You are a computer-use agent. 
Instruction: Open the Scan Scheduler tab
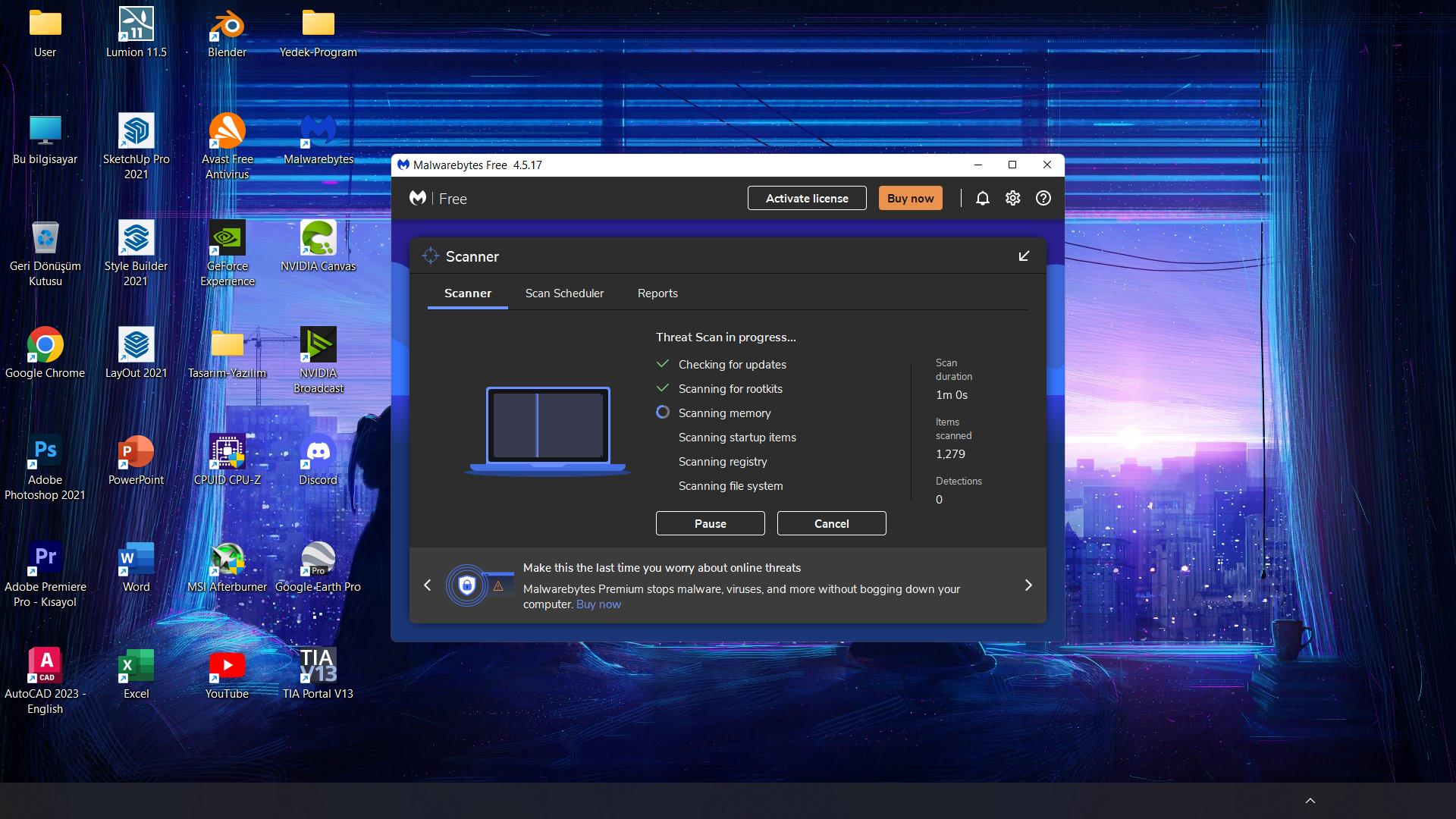[564, 293]
